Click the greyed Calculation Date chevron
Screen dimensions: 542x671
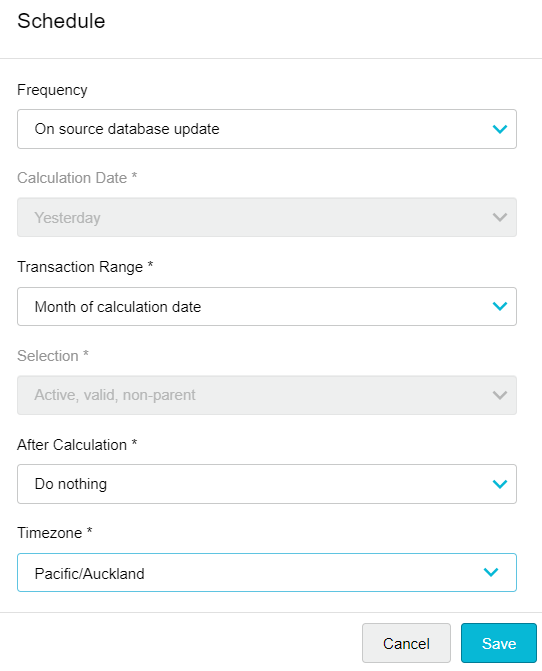[499, 217]
